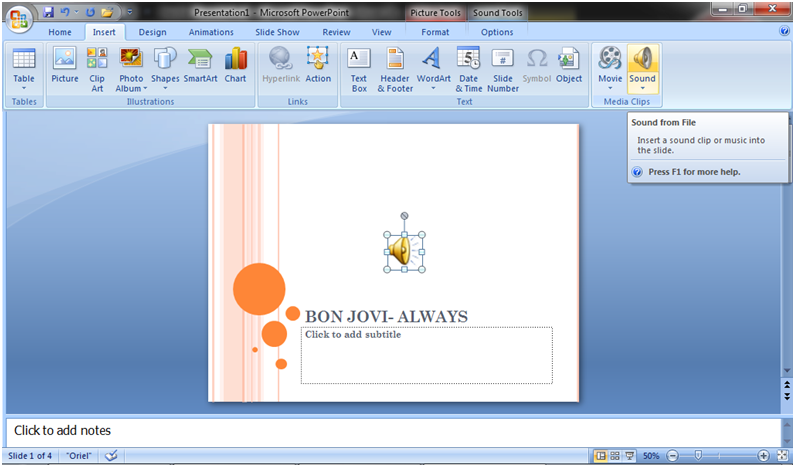Undo last action in quick access toolbar
Image resolution: width=795 pixels, height=467 pixels.
coord(65,12)
